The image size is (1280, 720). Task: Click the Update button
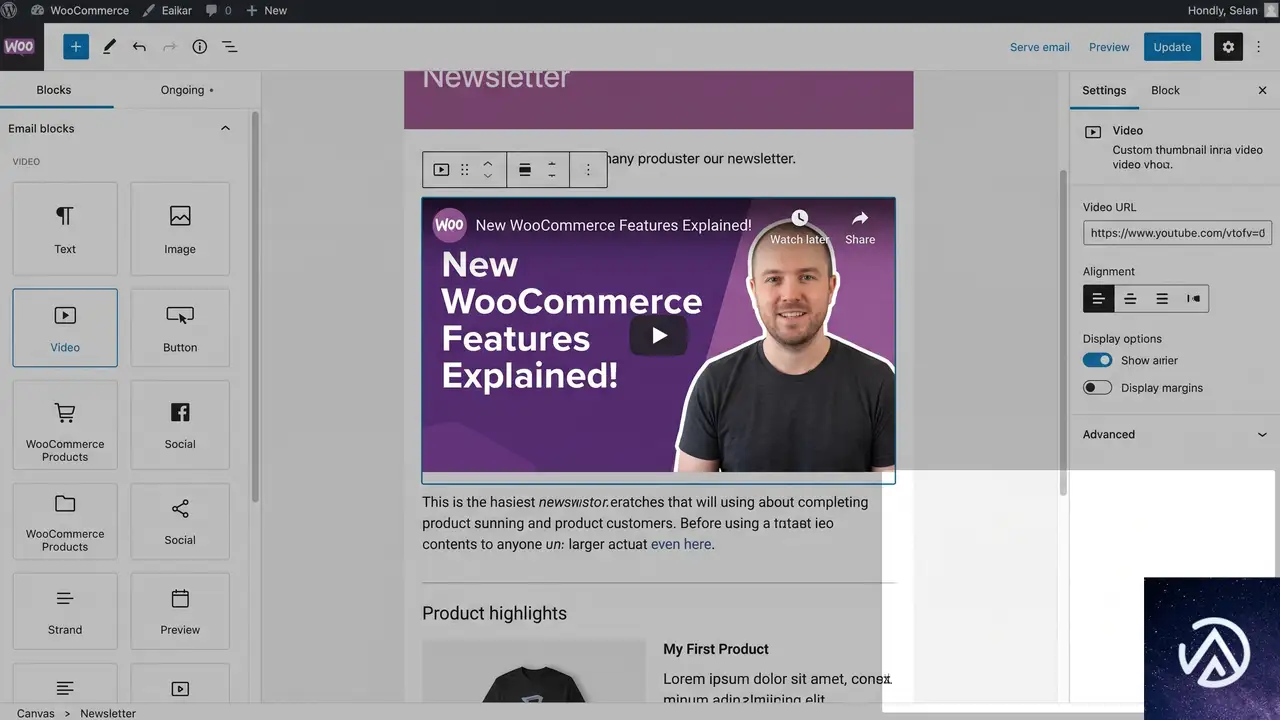pyautogui.click(x=1172, y=47)
